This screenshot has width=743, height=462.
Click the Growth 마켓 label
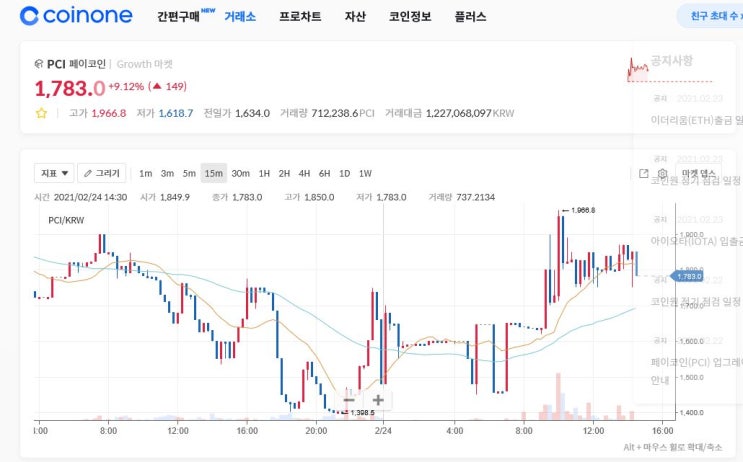145,64
